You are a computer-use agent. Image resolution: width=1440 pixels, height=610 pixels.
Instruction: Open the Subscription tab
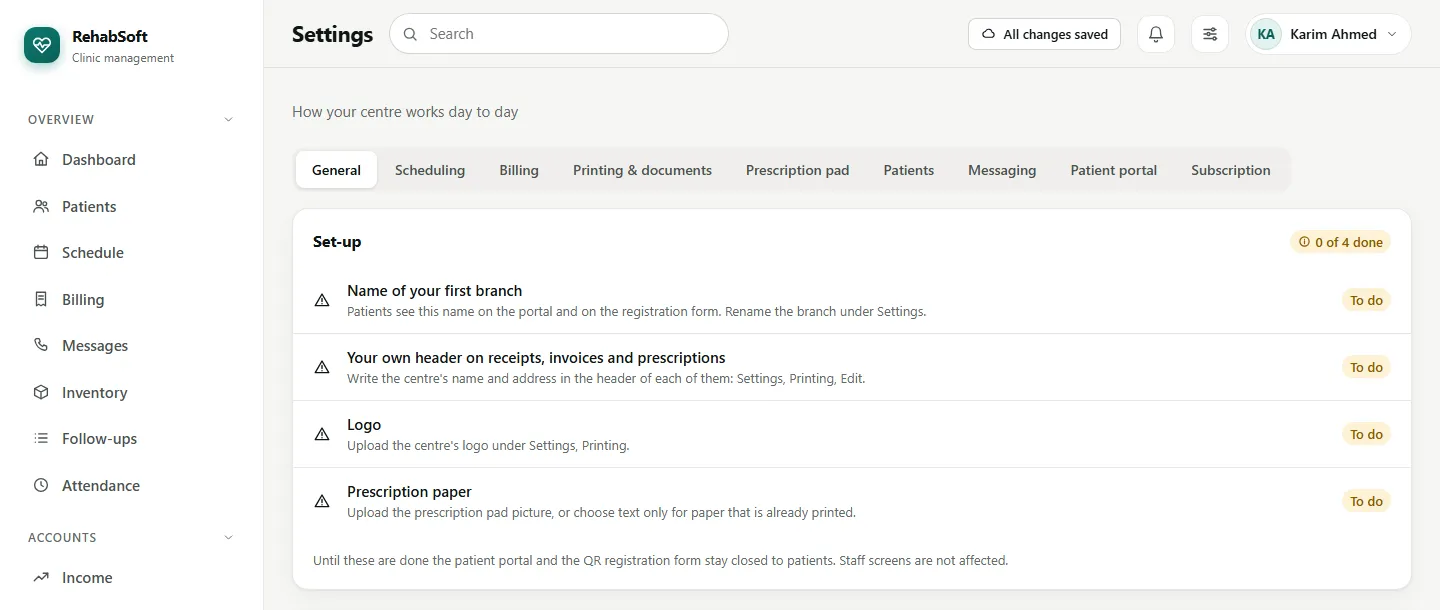1230,170
